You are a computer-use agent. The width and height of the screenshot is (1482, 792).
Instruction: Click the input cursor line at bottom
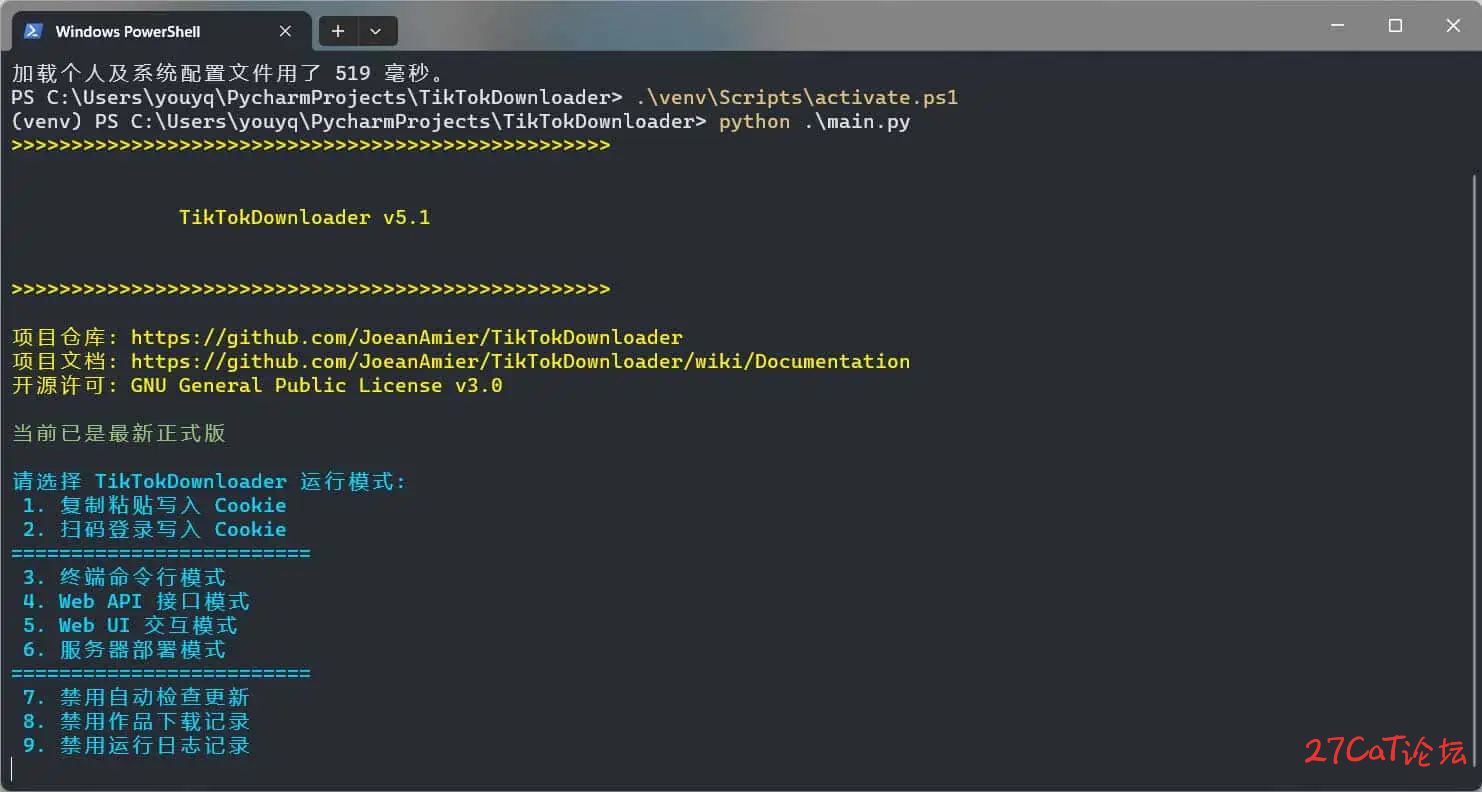pyautogui.click(x=12, y=769)
